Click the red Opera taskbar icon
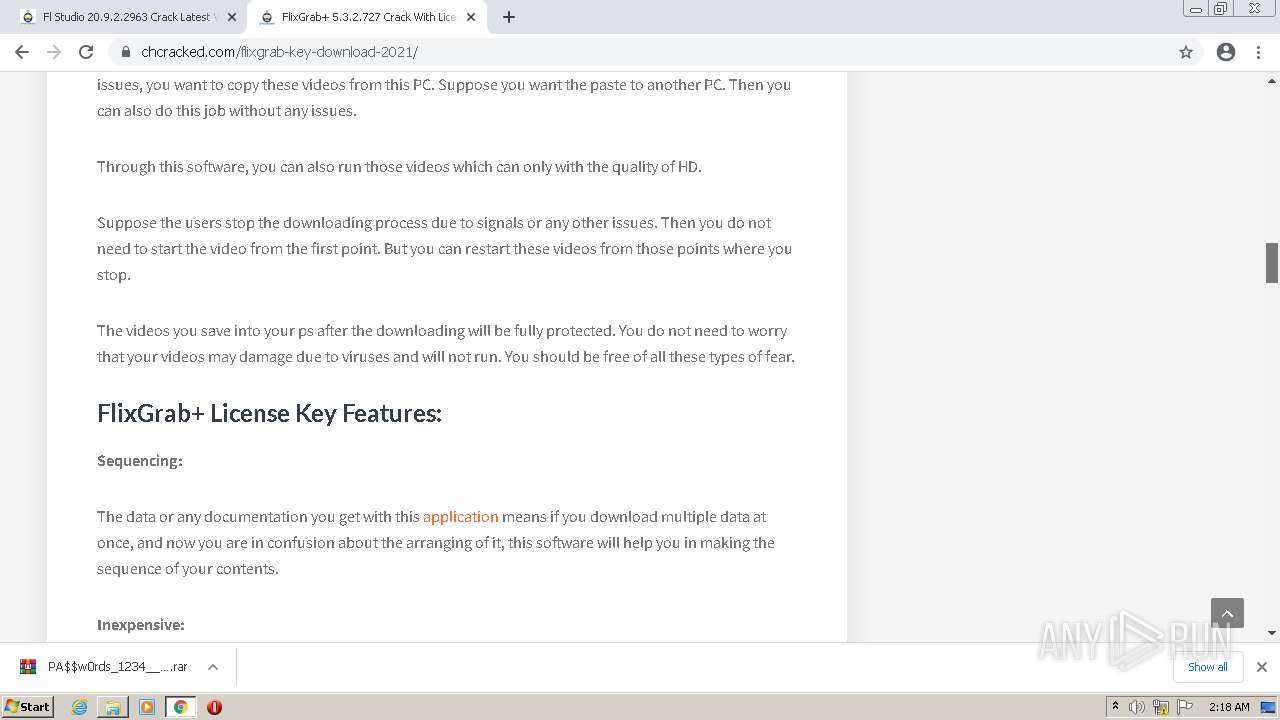Image resolution: width=1280 pixels, height=720 pixels. [x=214, y=707]
